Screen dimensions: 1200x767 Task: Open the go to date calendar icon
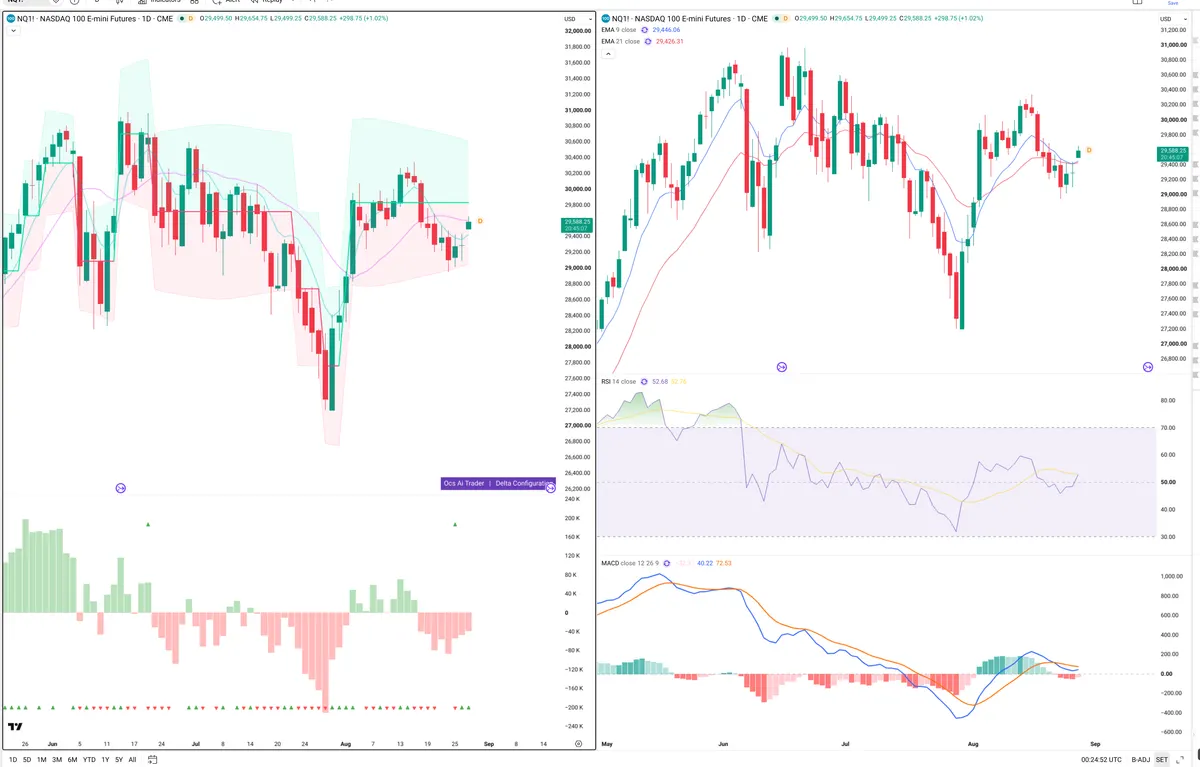152,760
